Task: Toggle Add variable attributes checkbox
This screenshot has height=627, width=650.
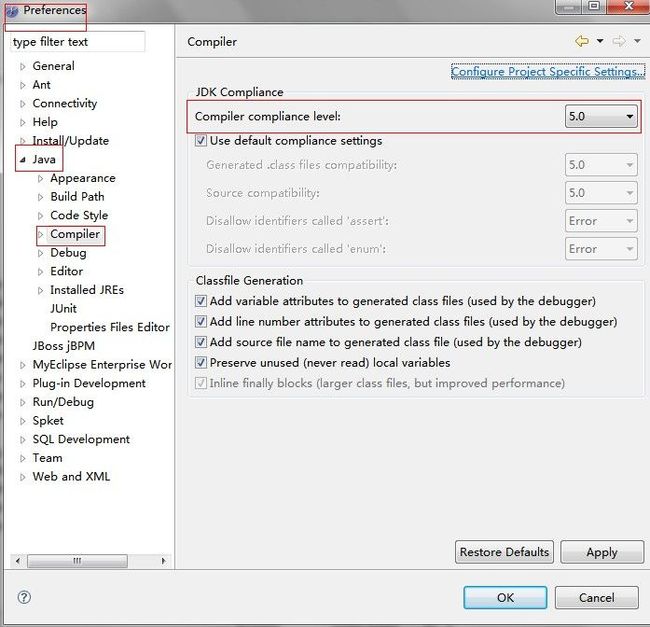Action: 201,301
